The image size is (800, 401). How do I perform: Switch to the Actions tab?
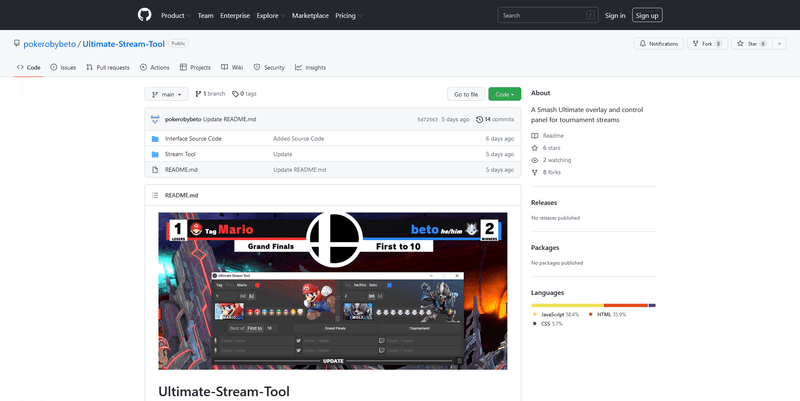point(155,67)
